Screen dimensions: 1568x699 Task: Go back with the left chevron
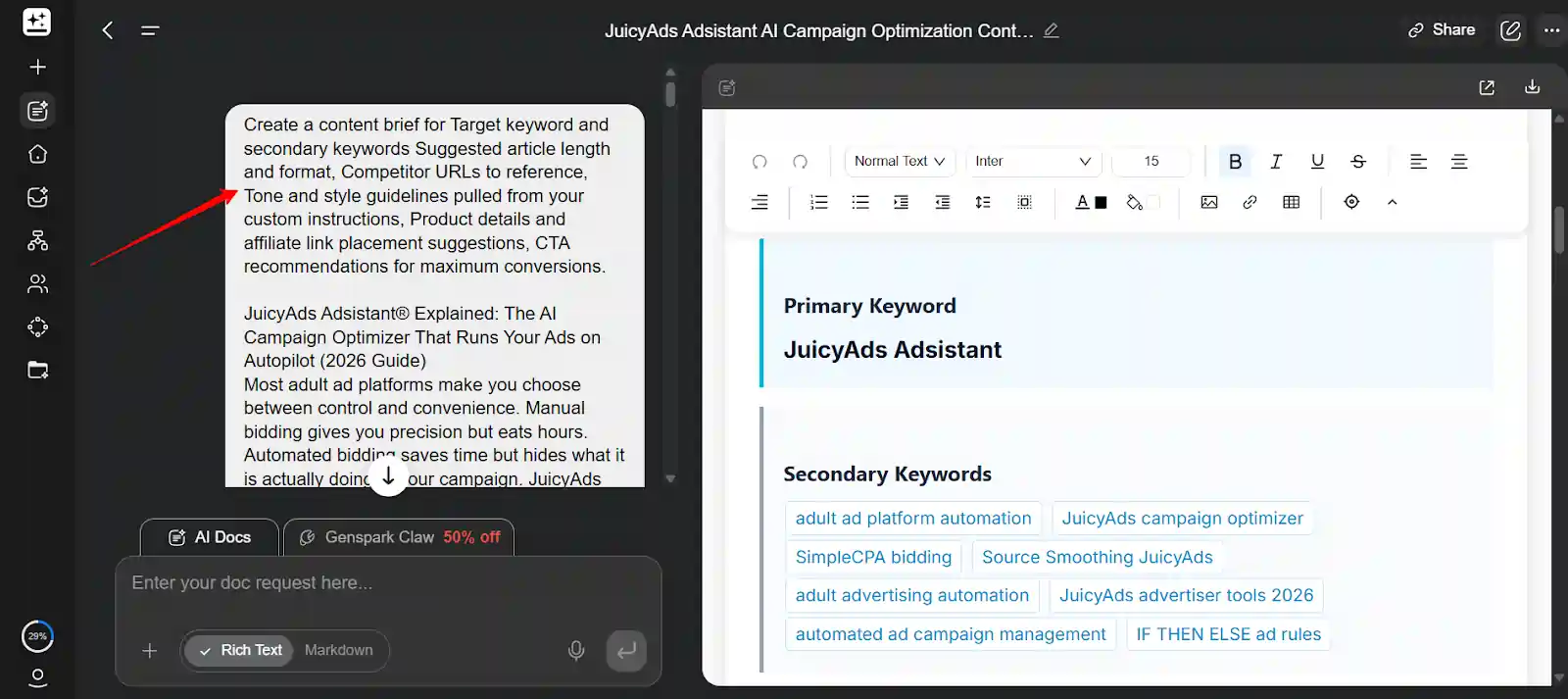click(x=108, y=30)
